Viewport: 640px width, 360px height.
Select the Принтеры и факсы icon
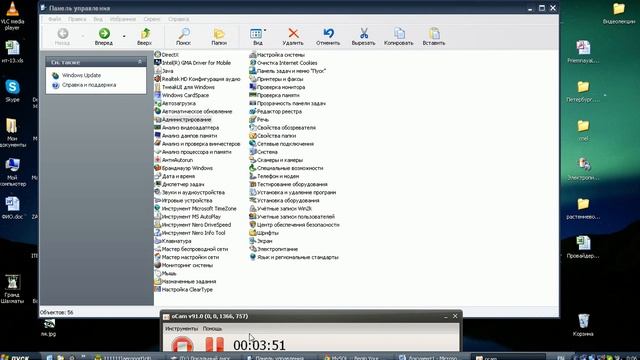(253, 79)
